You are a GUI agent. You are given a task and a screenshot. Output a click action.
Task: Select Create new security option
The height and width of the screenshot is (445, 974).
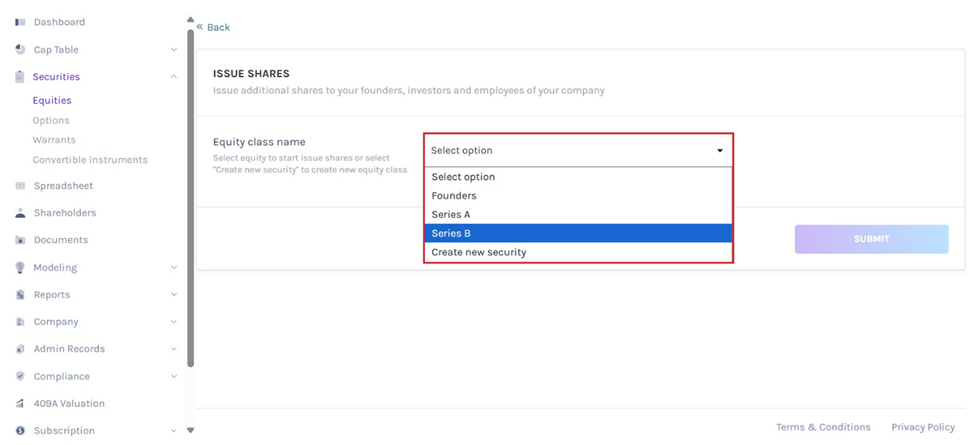click(x=578, y=252)
